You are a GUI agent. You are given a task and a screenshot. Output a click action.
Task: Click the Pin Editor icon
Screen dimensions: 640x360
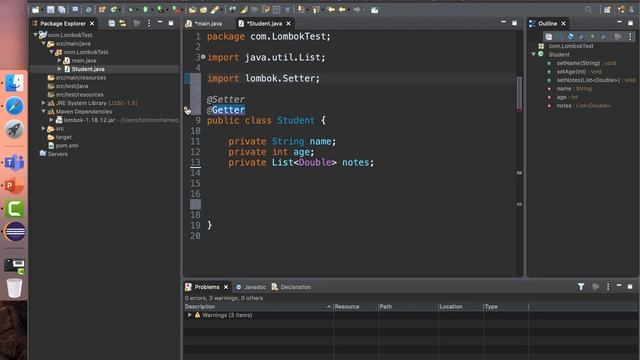(374, 9)
